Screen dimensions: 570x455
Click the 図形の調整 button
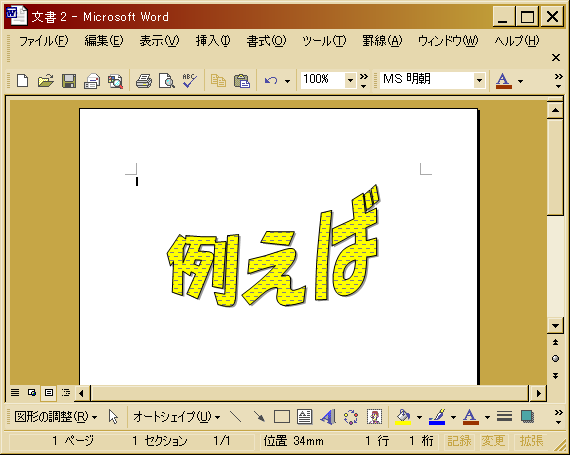pos(56,416)
